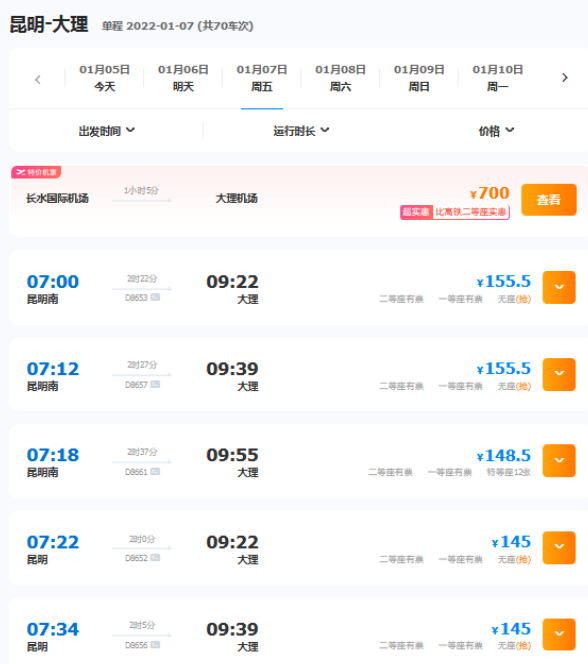Show later dates with right arrow
The image size is (588, 664).
point(565,78)
